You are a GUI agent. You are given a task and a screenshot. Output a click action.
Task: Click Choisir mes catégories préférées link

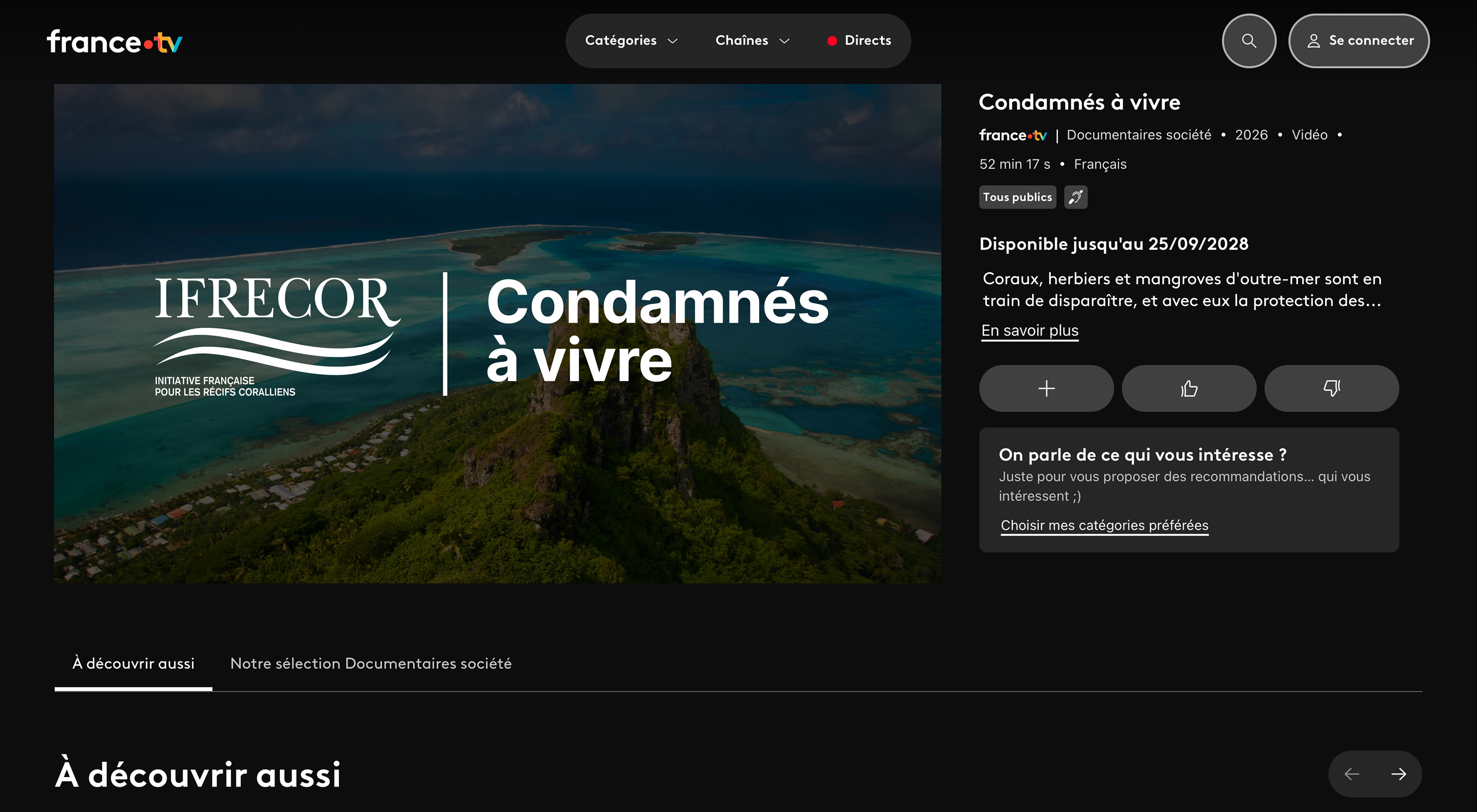(1104, 526)
